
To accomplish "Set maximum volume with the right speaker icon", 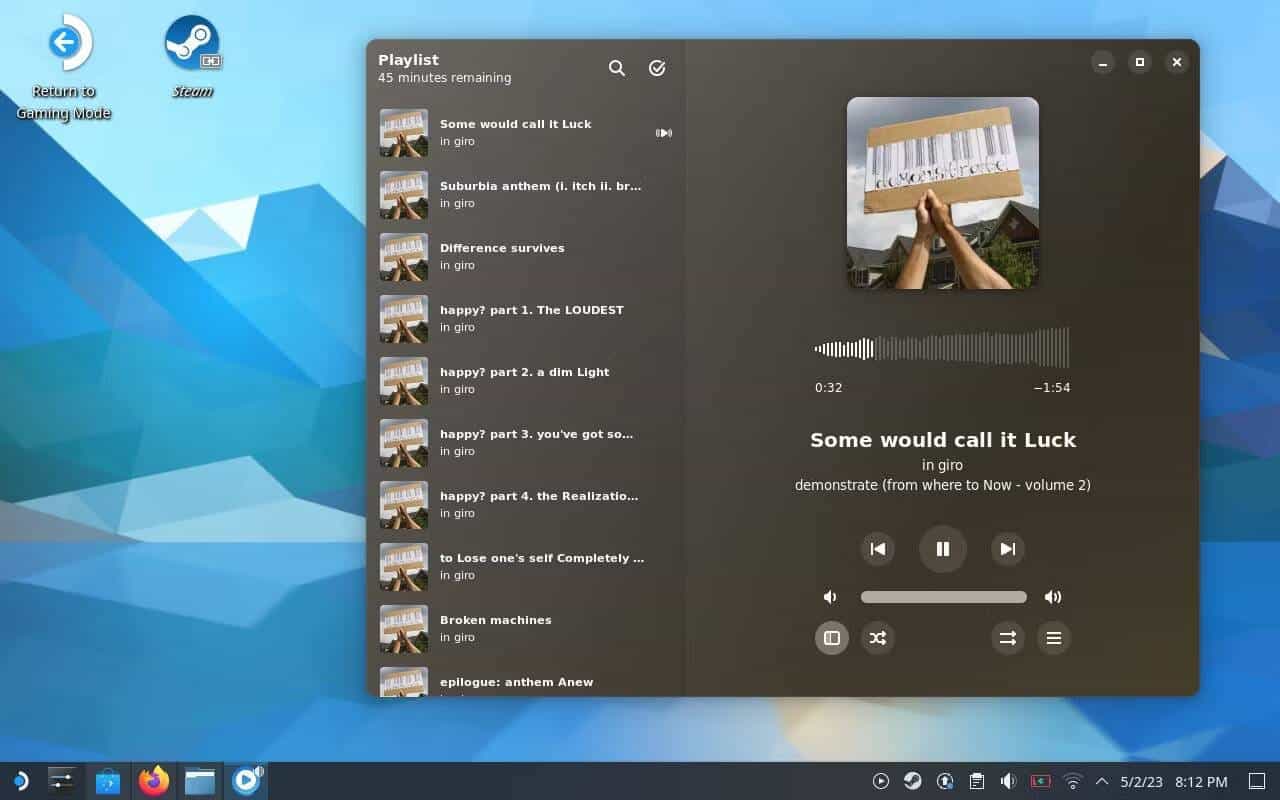I will 1052,597.
